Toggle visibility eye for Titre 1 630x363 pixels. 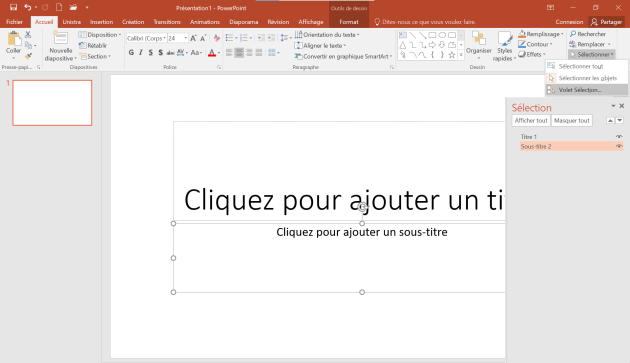point(619,137)
